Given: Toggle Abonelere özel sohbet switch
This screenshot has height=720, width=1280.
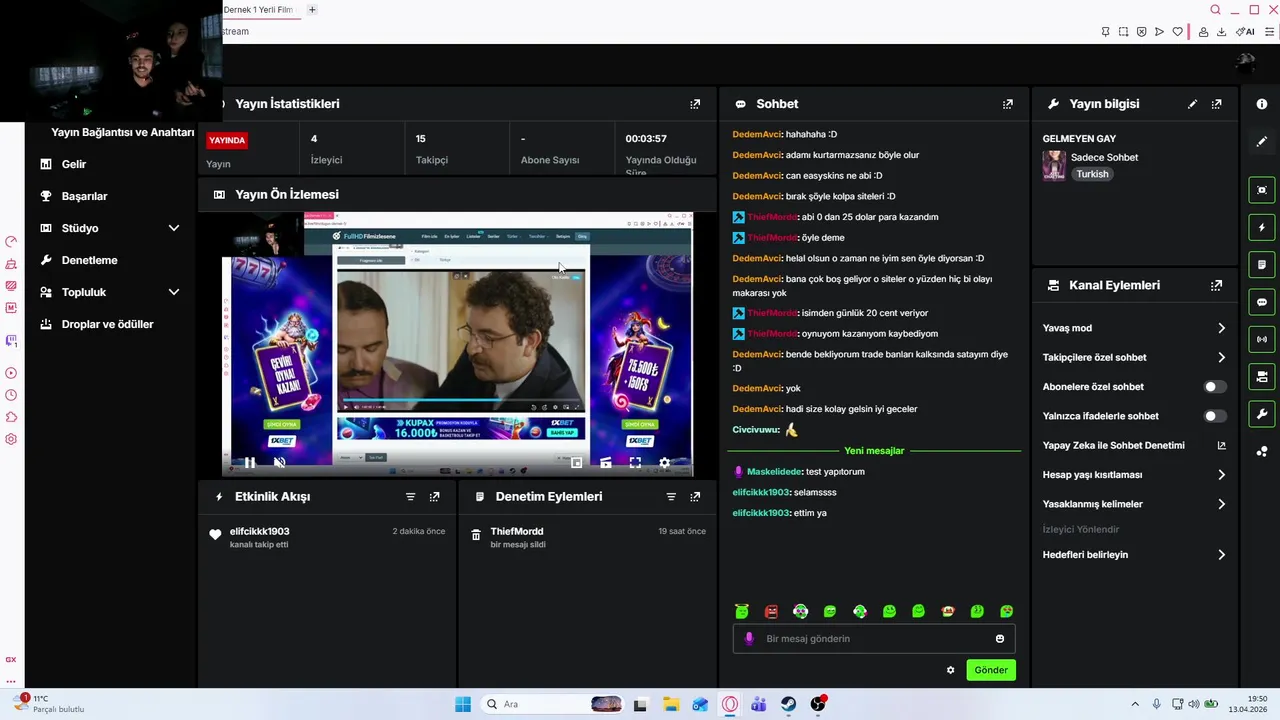Looking at the screenshot, I should pyautogui.click(x=1215, y=387).
